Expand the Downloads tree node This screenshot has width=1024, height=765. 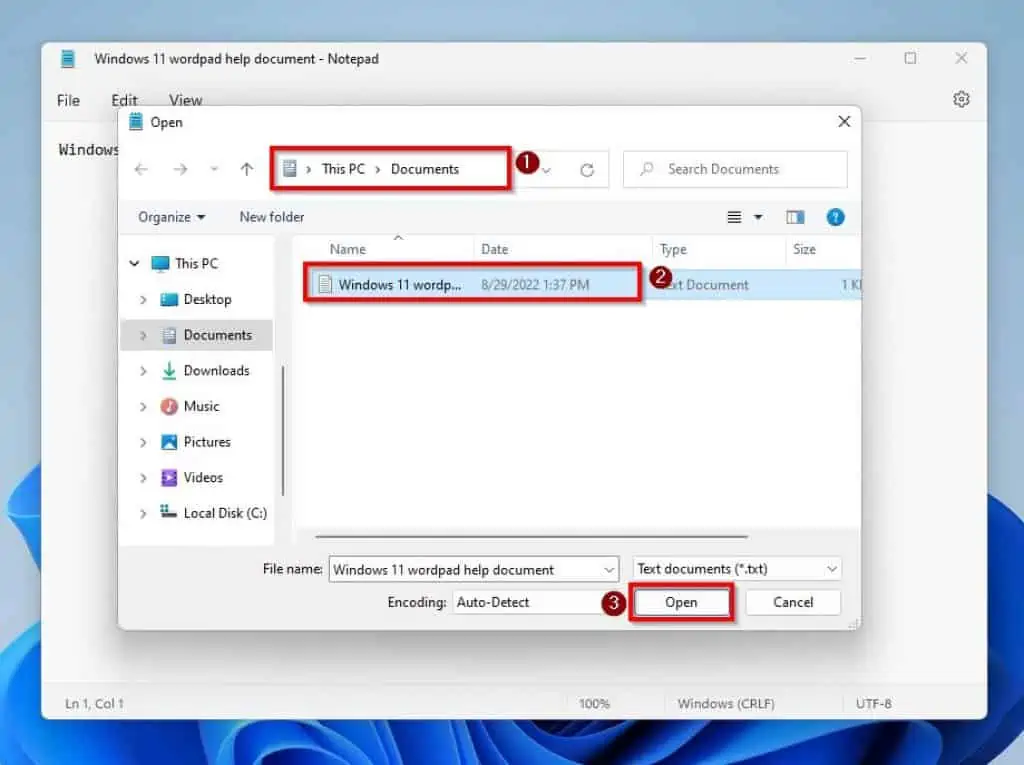(143, 370)
